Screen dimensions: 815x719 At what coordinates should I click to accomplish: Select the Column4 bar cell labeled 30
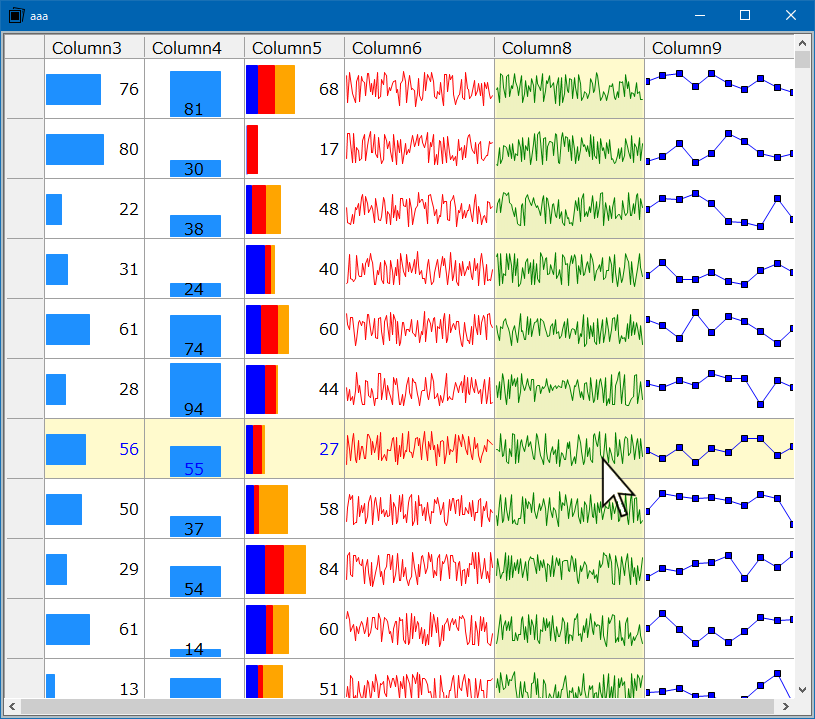[x=194, y=149]
